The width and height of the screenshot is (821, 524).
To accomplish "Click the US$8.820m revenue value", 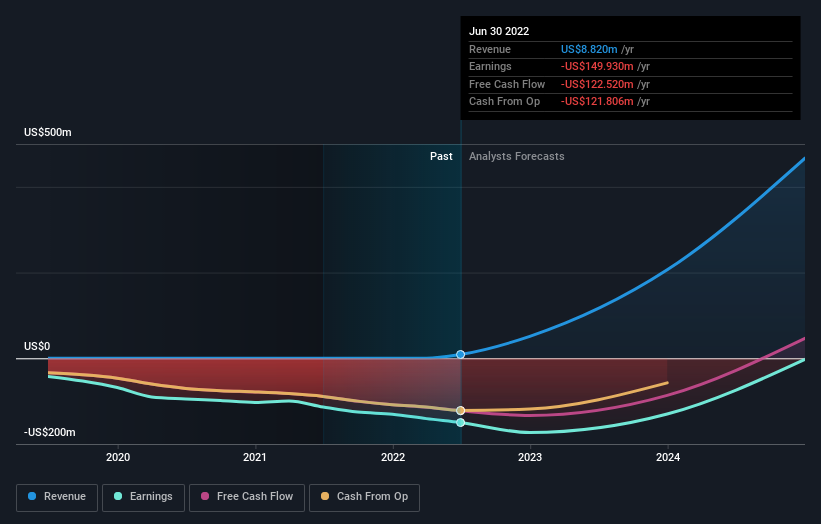I will [589, 49].
